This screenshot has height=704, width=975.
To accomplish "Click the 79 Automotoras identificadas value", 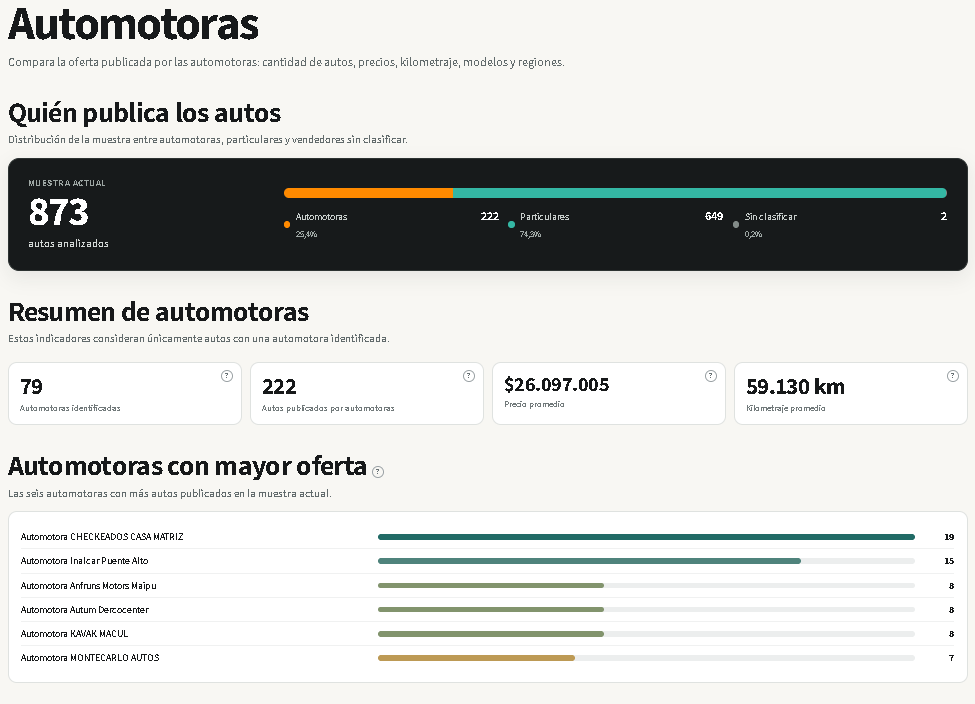I will tap(31, 387).
